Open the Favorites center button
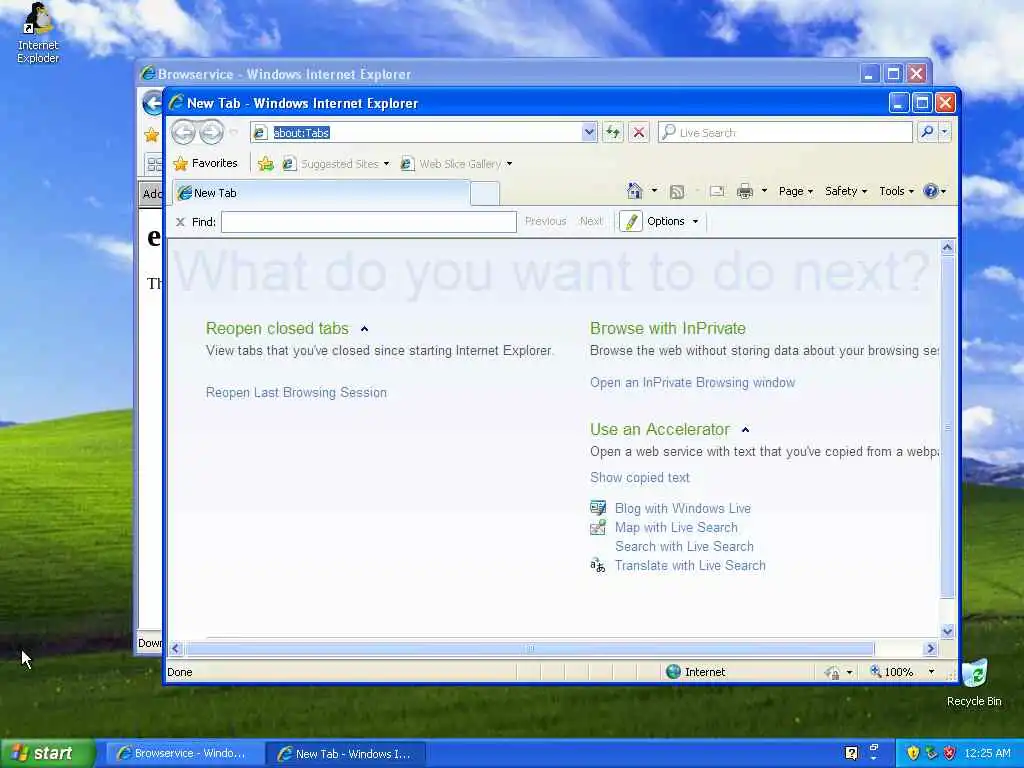 click(x=205, y=163)
